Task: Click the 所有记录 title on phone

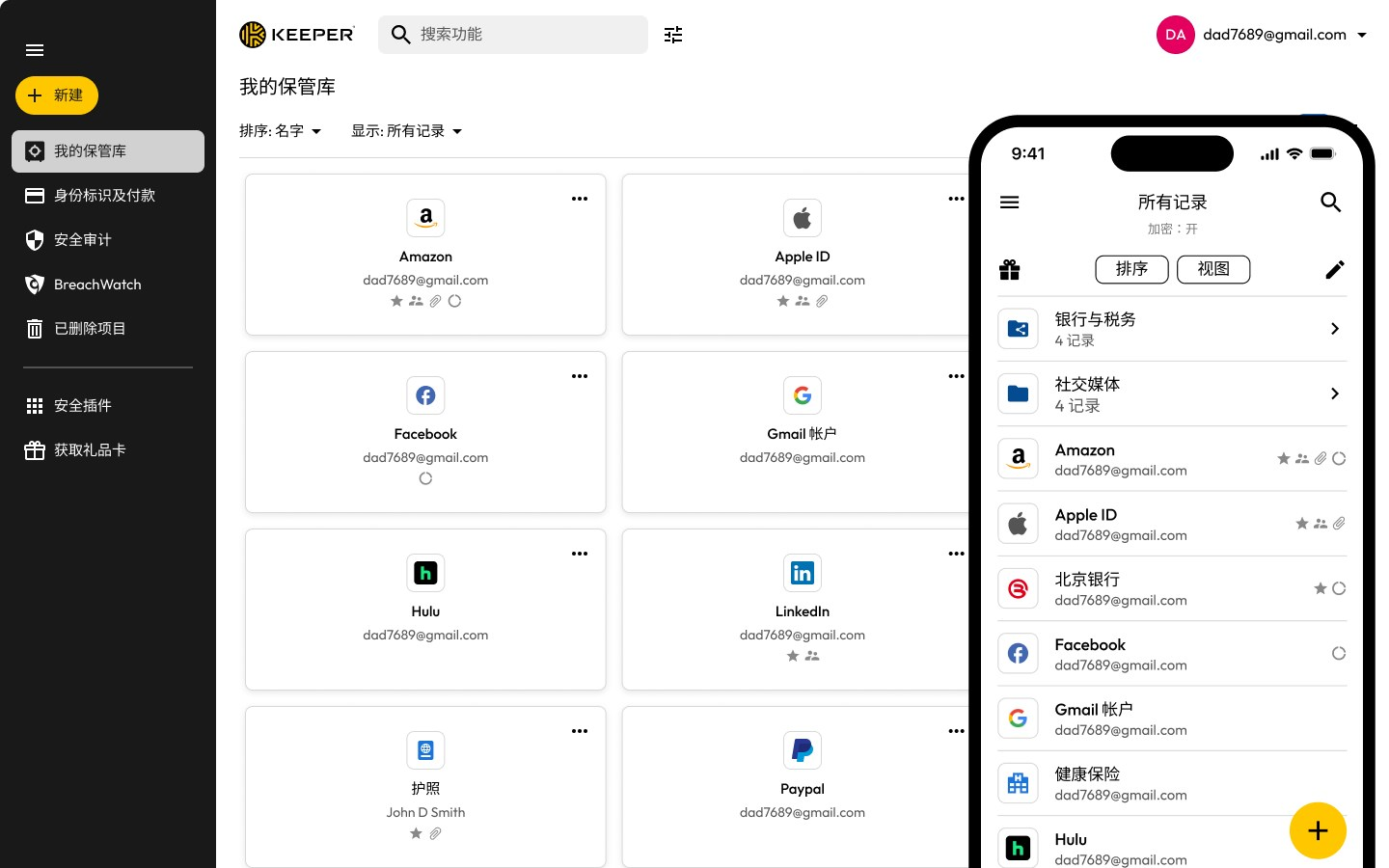Action: (1172, 203)
